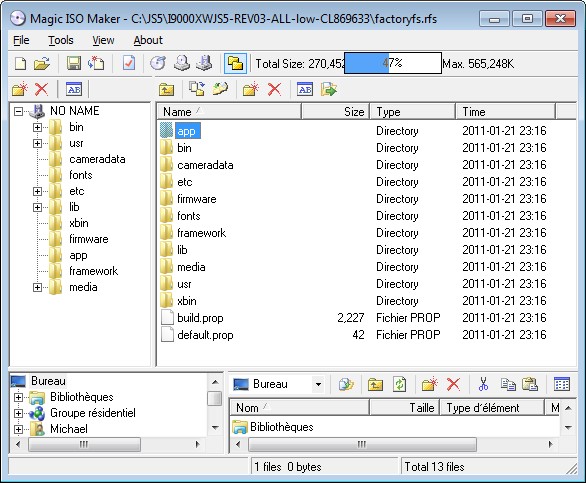Delete the selected file with the image list red X

(274, 89)
